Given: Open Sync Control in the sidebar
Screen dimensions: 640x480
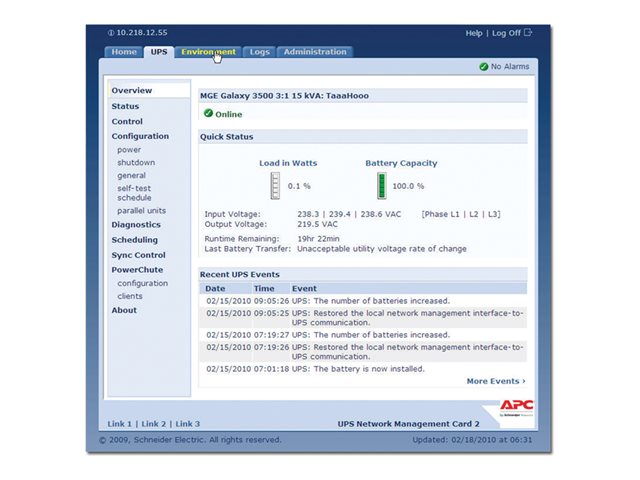Looking at the screenshot, I should click(x=138, y=255).
